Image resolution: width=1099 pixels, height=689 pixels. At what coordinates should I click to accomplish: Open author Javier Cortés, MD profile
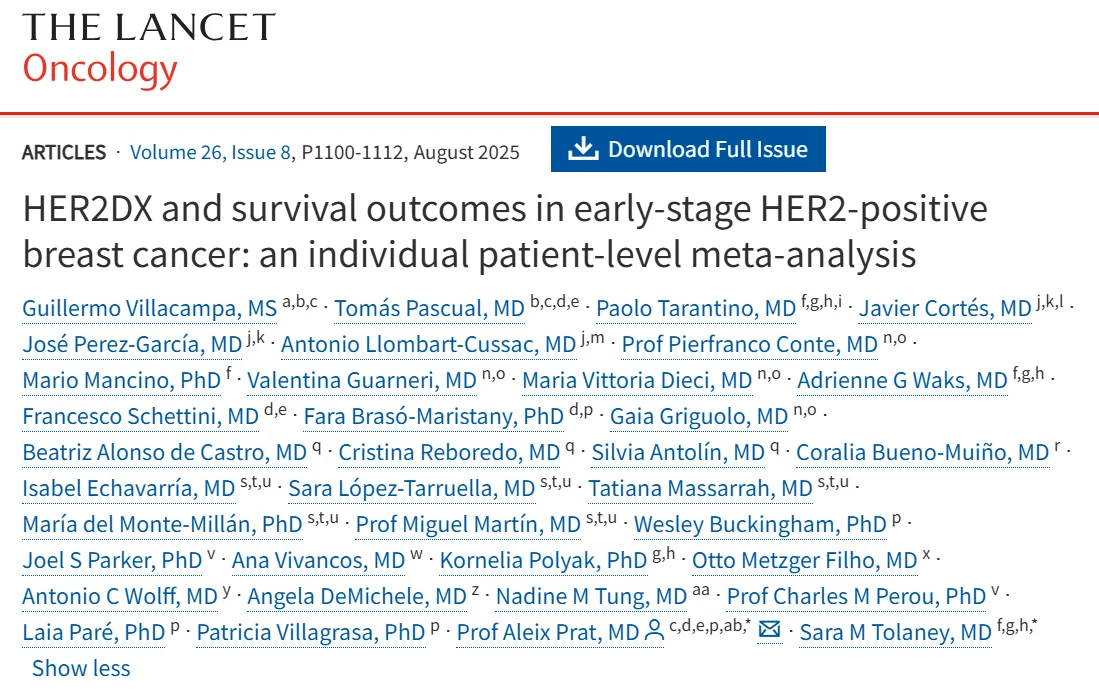tap(945, 308)
